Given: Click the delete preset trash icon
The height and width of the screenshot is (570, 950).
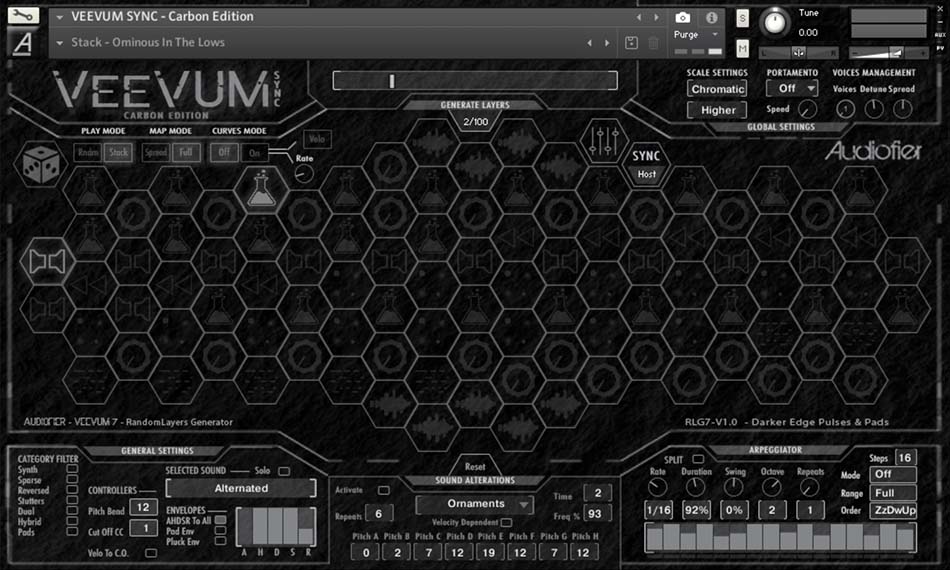Looking at the screenshot, I should click(653, 43).
